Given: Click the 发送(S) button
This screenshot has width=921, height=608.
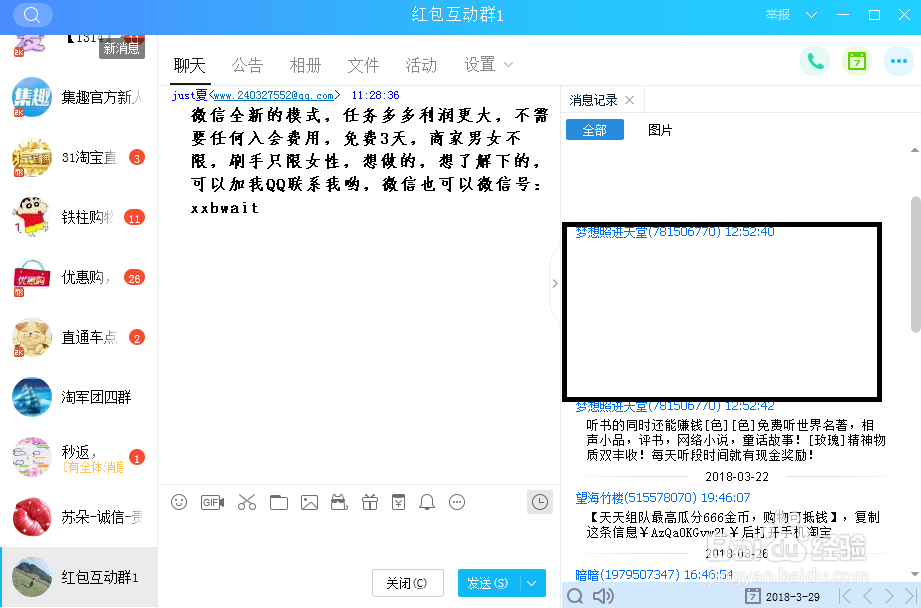Looking at the screenshot, I should click(488, 583).
